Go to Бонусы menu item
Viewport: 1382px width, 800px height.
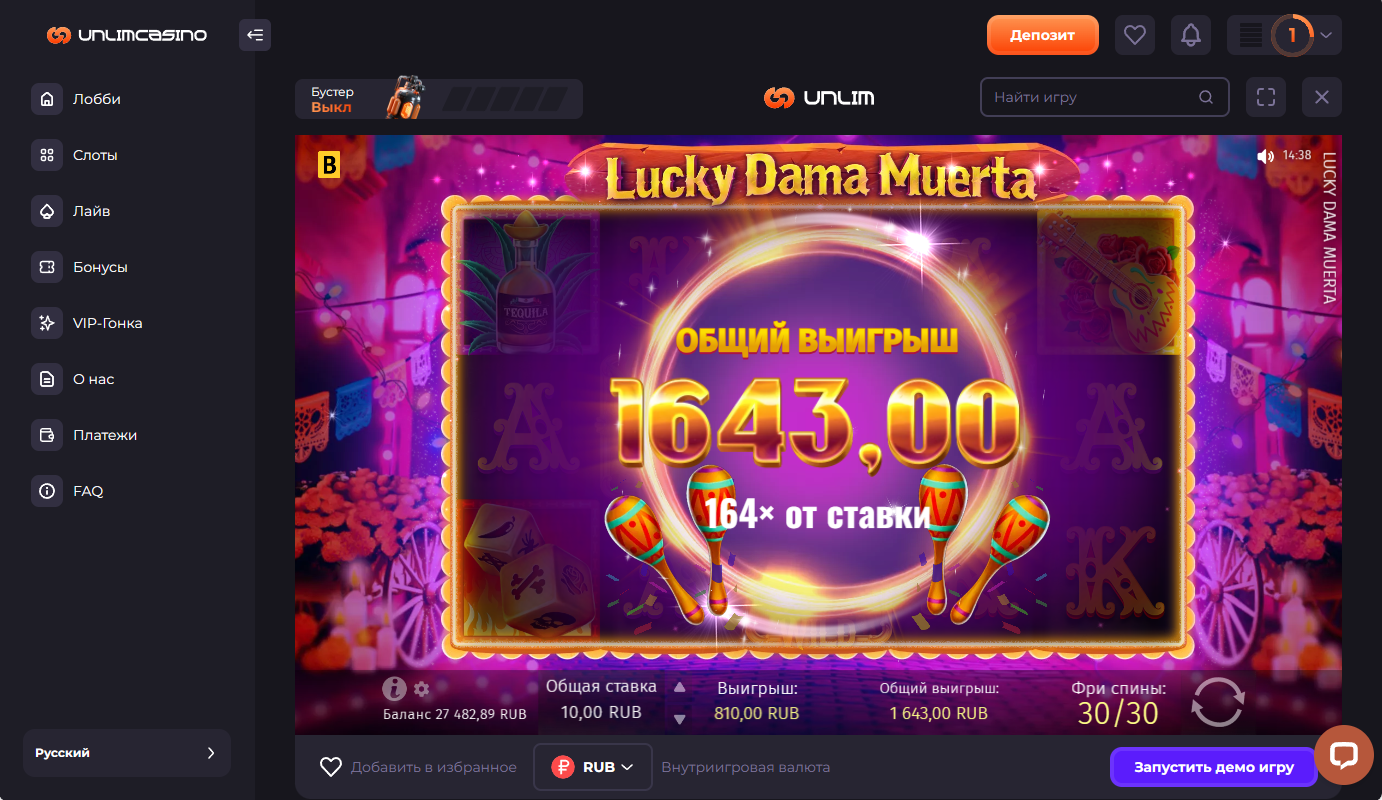100,267
